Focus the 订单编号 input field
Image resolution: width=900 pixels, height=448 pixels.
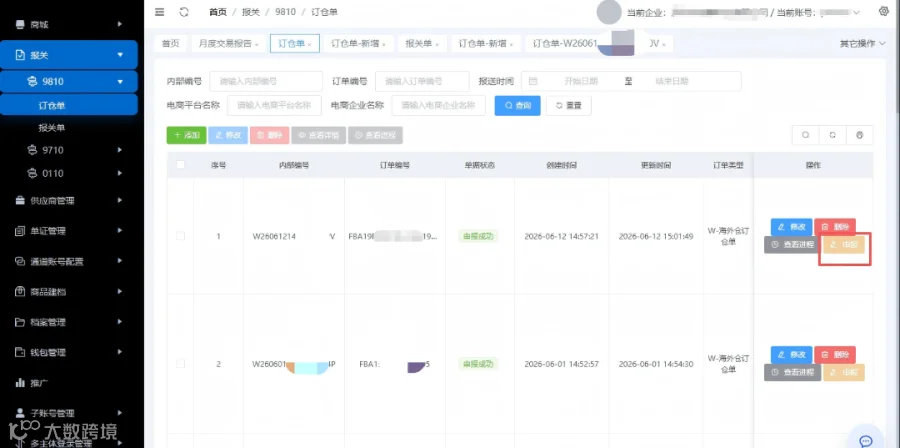click(x=422, y=81)
